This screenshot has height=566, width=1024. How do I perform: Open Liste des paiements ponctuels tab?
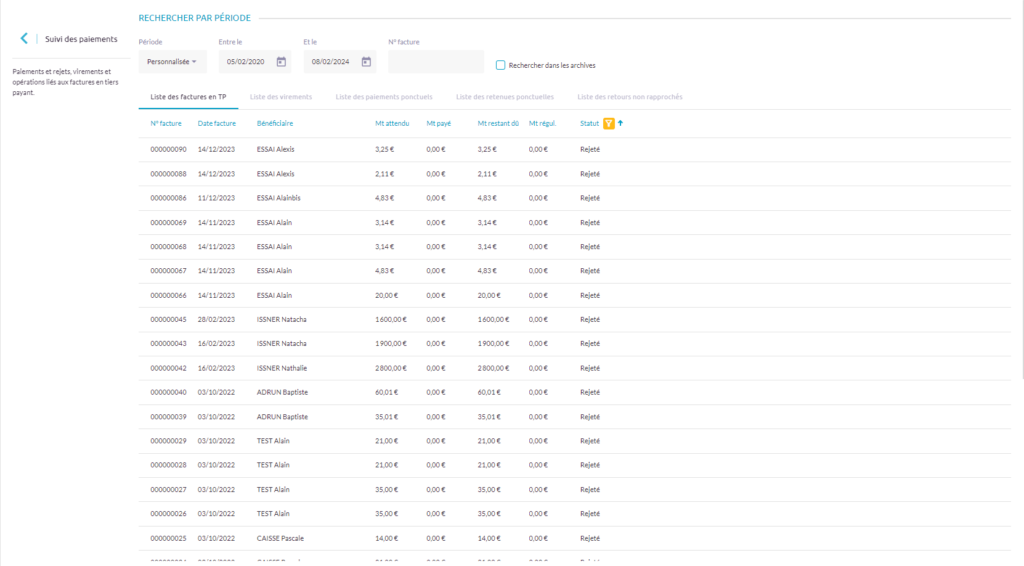tap(384, 97)
